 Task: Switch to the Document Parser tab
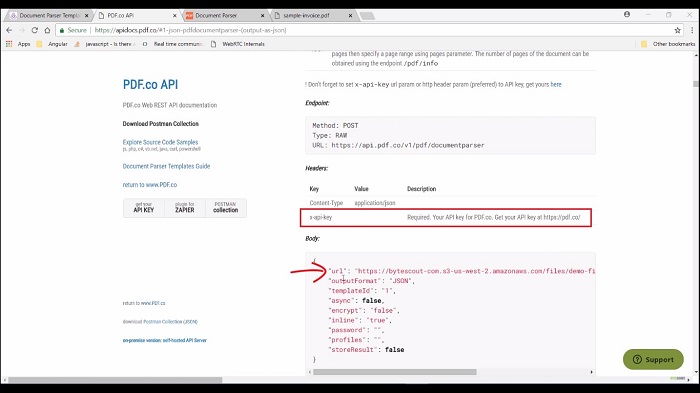(224, 15)
